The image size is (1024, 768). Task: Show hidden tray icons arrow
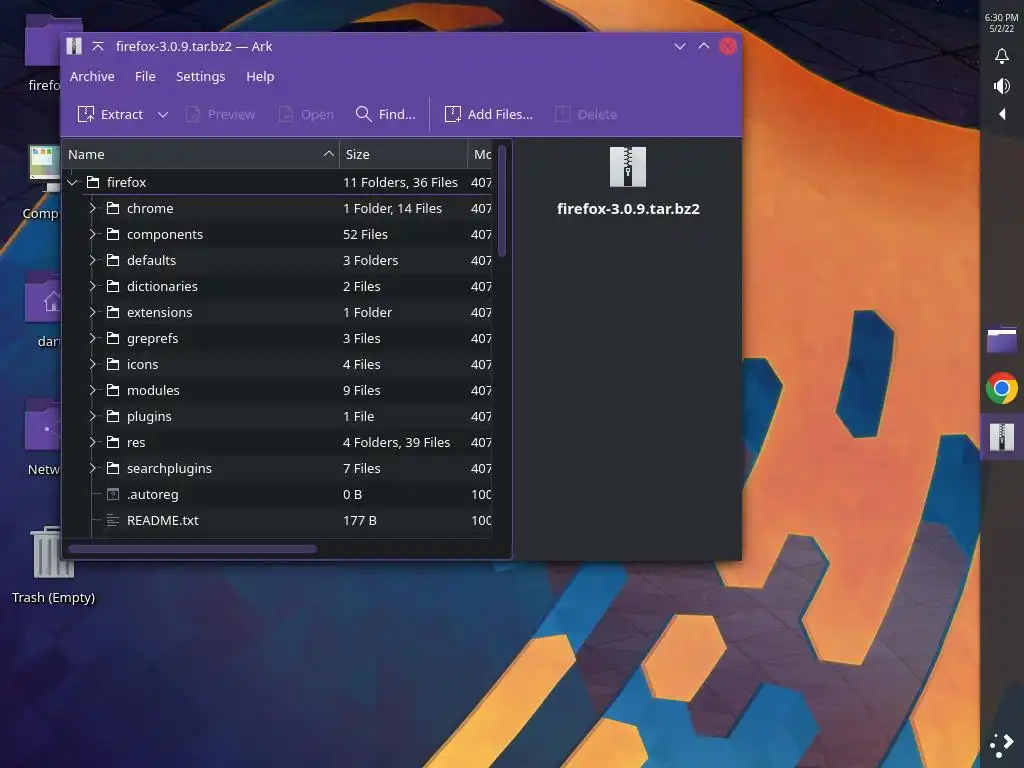1002,114
